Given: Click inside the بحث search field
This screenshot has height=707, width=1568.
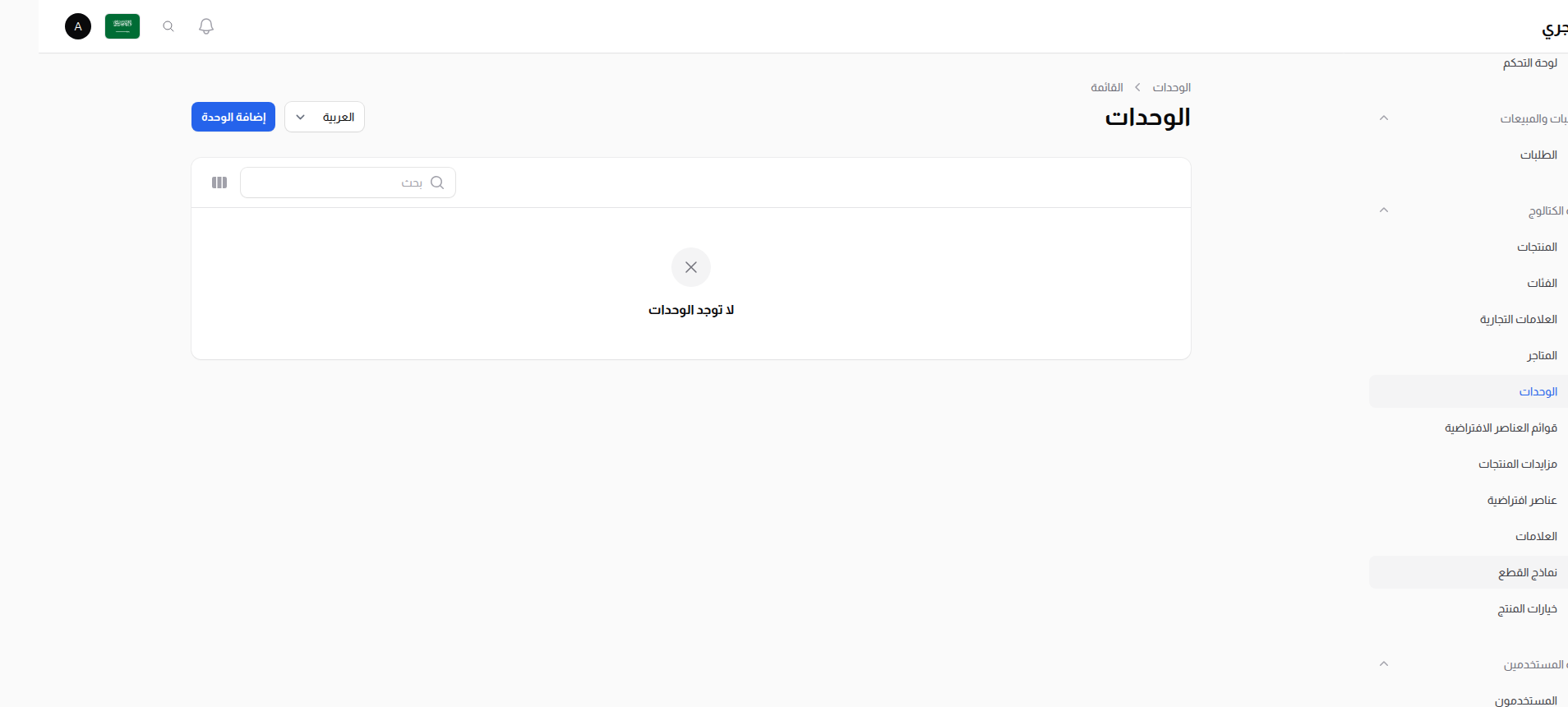Looking at the screenshot, I should tap(345, 183).
